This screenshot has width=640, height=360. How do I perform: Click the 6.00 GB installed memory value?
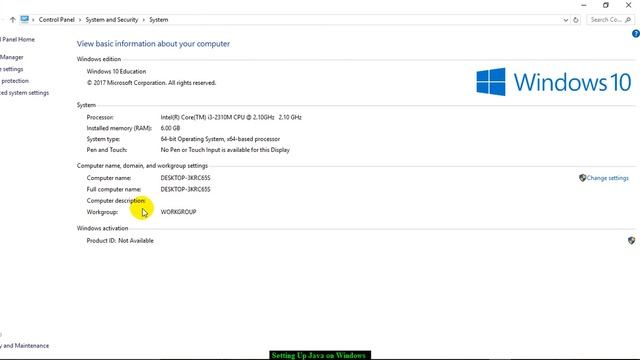pyautogui.click(x=170, y=128)
